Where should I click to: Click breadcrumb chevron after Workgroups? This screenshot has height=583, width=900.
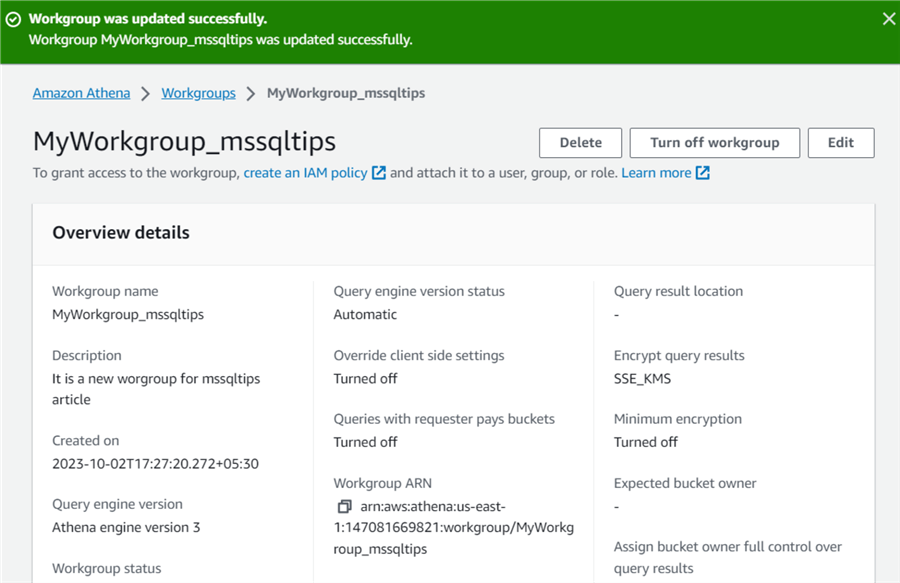point(251,93)
